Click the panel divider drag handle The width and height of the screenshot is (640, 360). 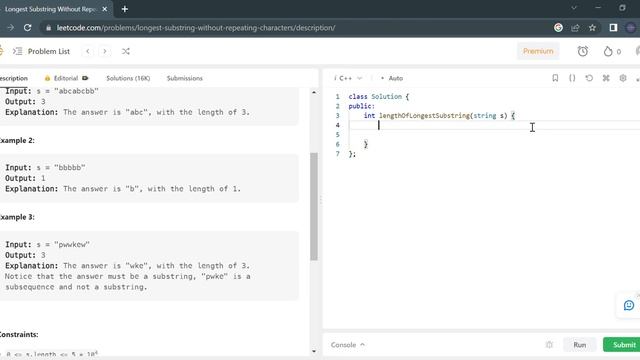[320, 200]
